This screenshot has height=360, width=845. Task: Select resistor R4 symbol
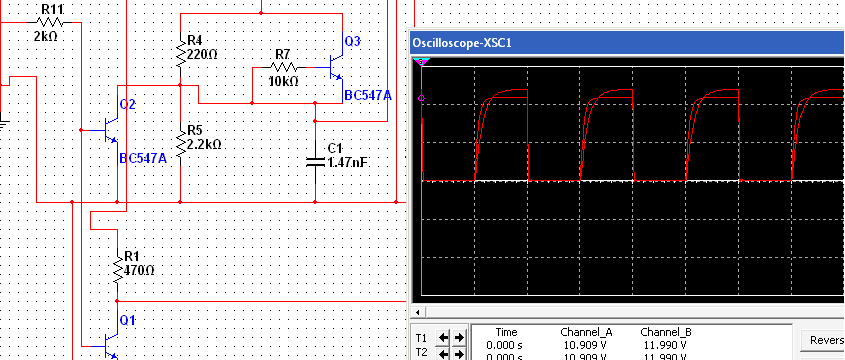[180, 54]
